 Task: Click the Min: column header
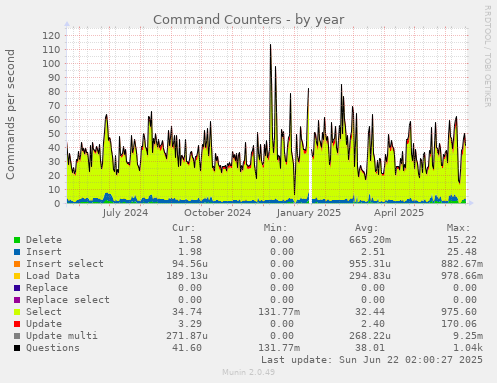click(275, 228)
